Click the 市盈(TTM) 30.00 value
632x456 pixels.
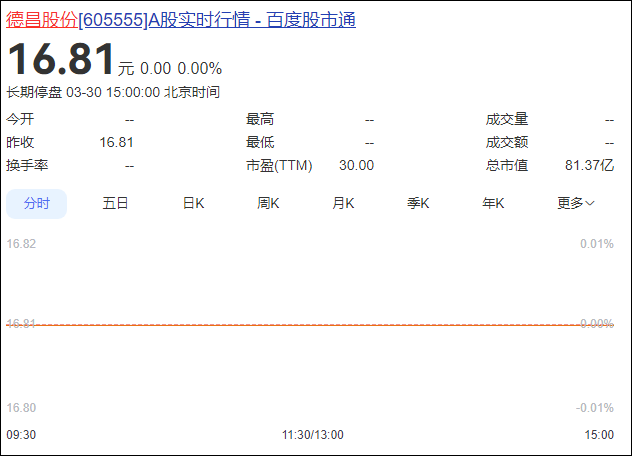pos(356,165)
